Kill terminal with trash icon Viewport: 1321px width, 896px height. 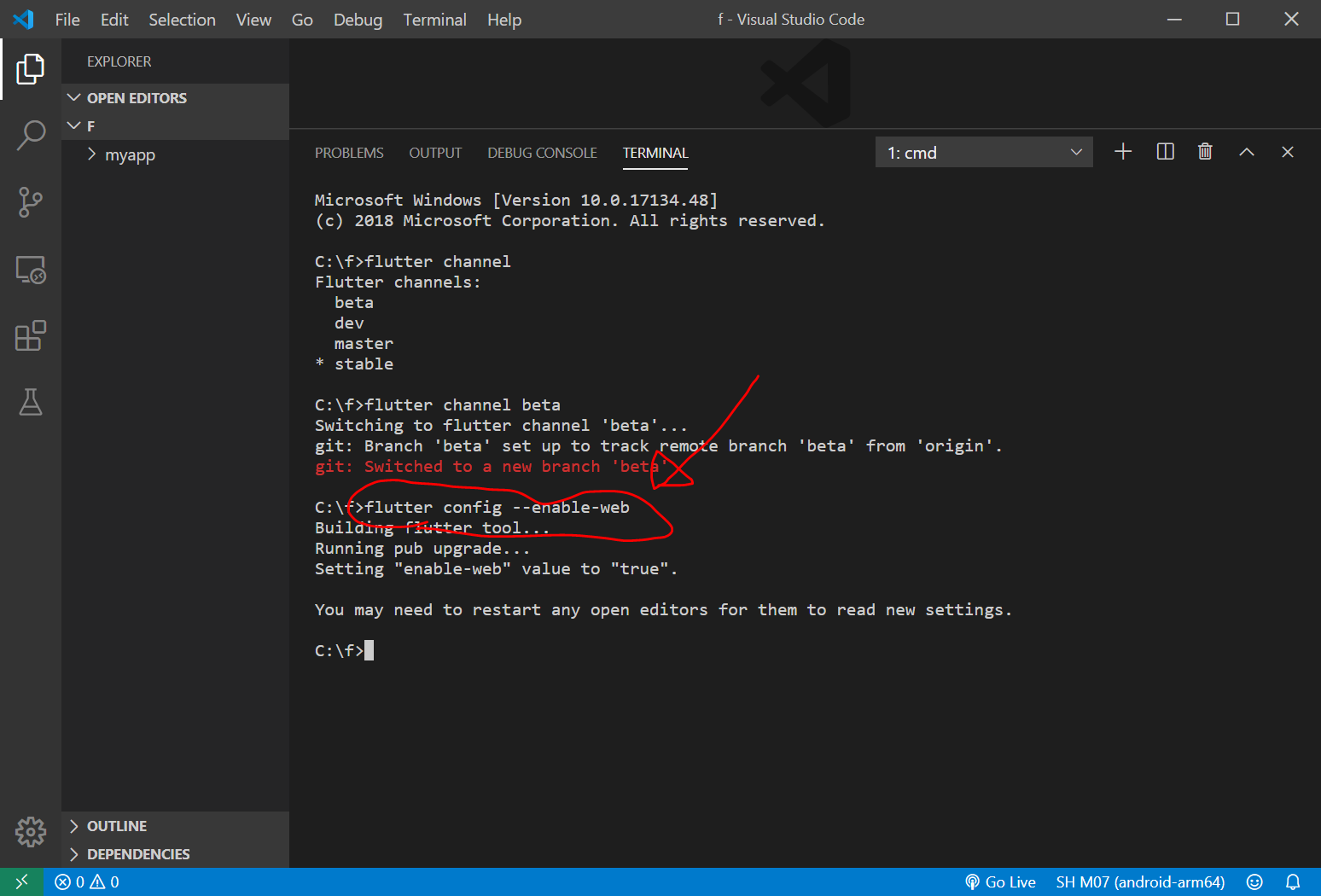click(x=1205, y=152)
